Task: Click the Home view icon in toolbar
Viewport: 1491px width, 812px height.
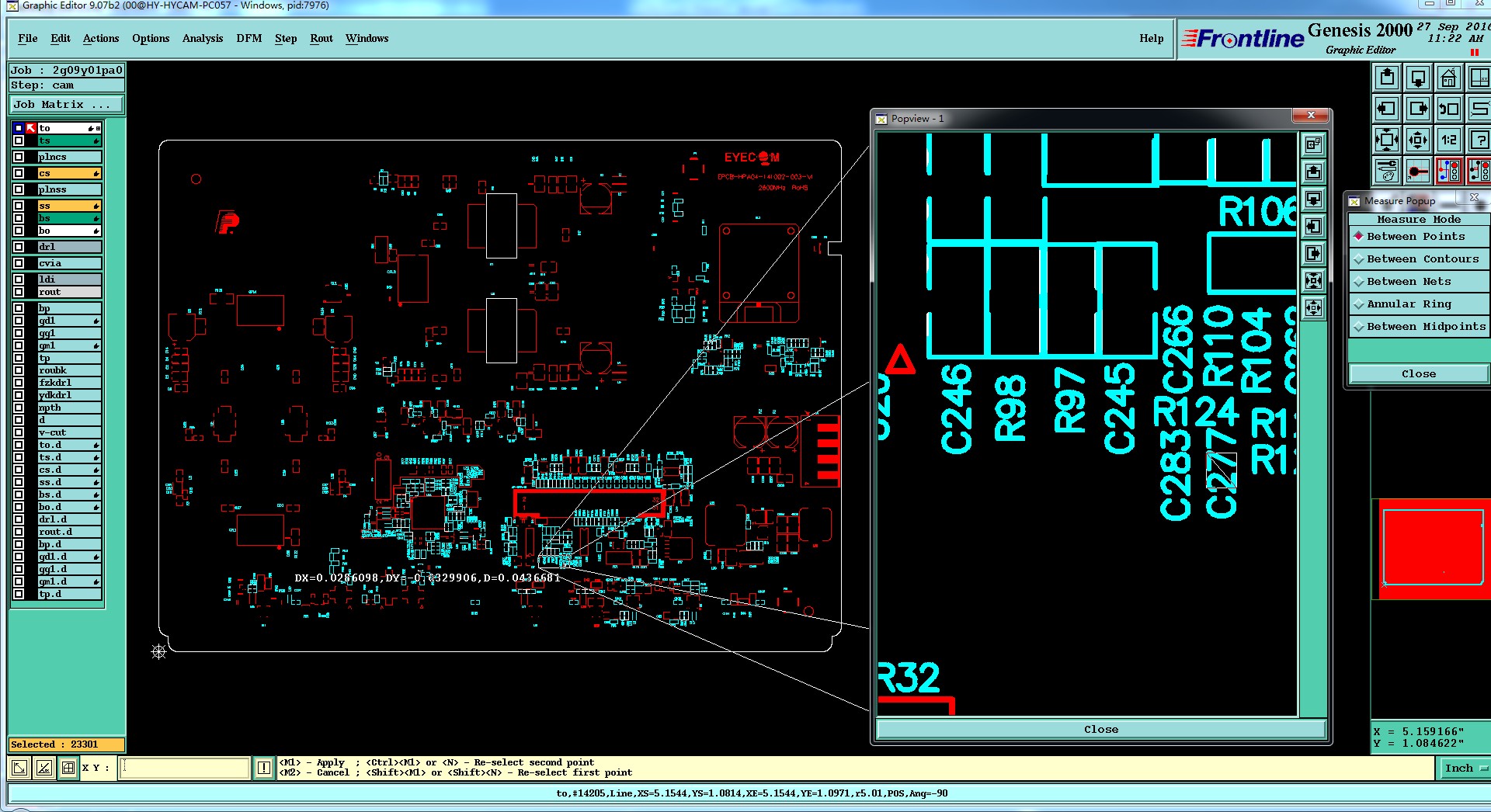Action: coord(1448,78)
